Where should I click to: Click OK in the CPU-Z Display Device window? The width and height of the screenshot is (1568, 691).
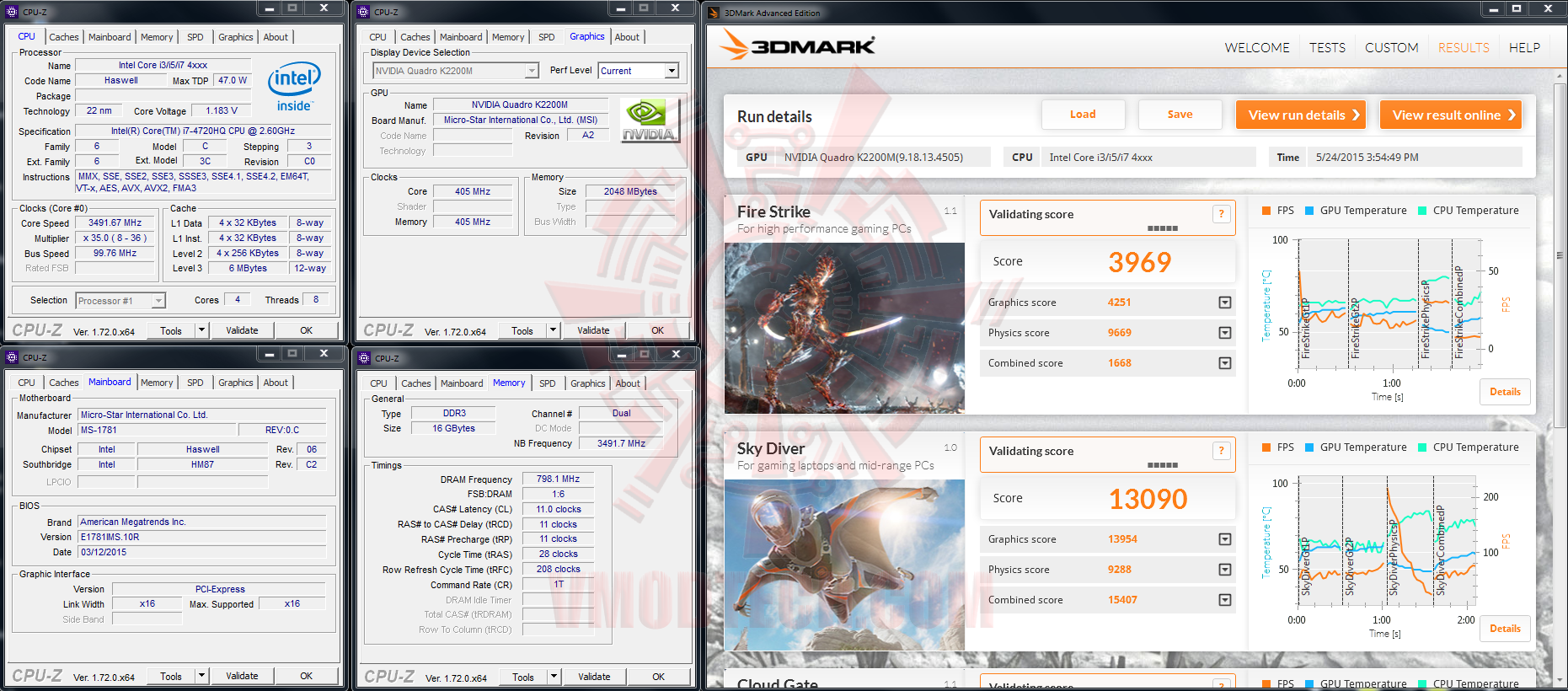pos(657,330)
